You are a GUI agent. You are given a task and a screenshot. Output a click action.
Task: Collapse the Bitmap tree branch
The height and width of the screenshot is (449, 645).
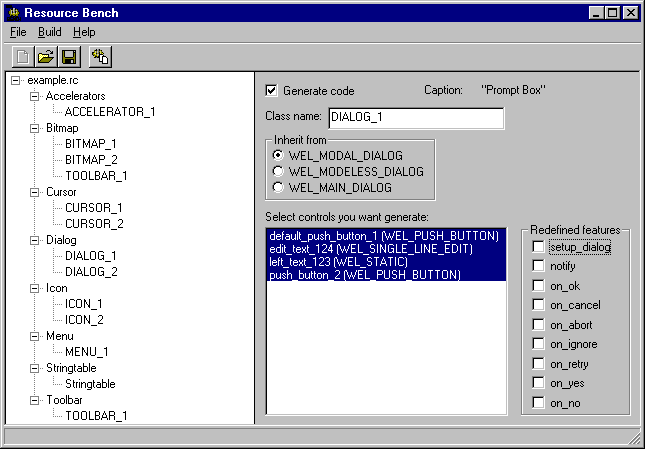tap(37, 128)
